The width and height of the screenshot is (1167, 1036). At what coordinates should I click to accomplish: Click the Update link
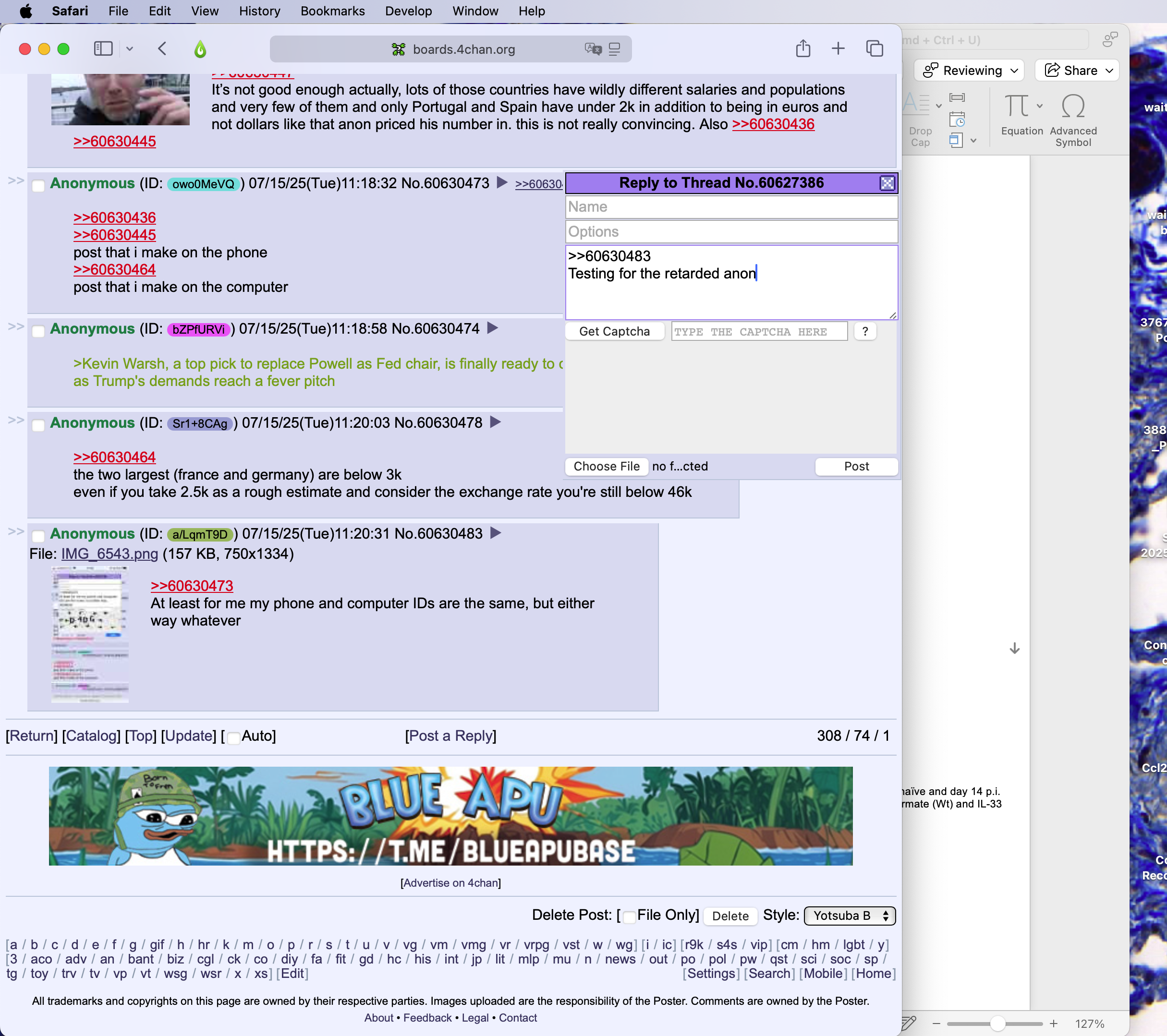click(189, 736)
